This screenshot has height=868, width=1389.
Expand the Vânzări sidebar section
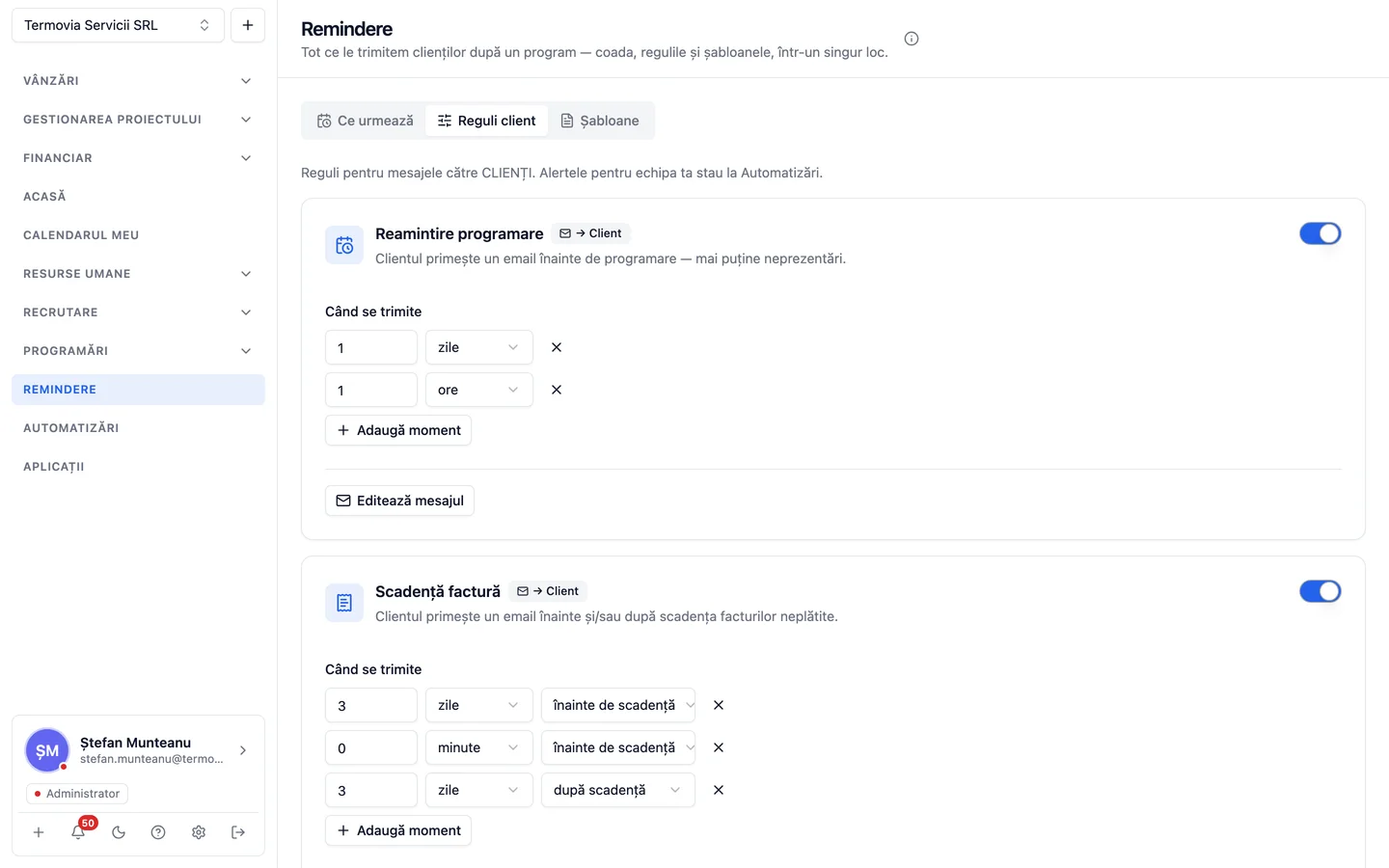click(138, 81)
